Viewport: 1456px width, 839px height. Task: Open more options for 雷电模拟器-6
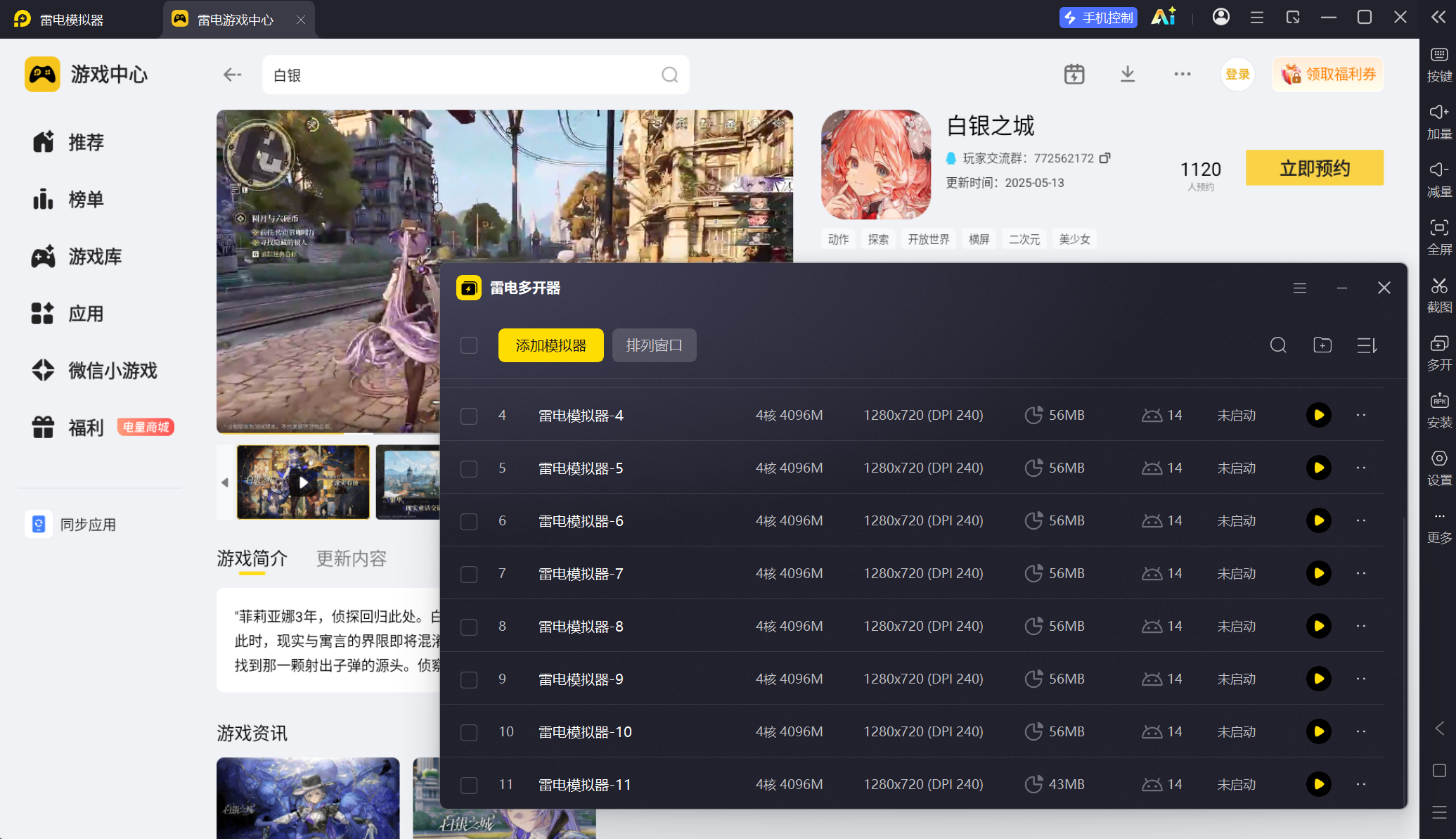[x=1361, y=520]
